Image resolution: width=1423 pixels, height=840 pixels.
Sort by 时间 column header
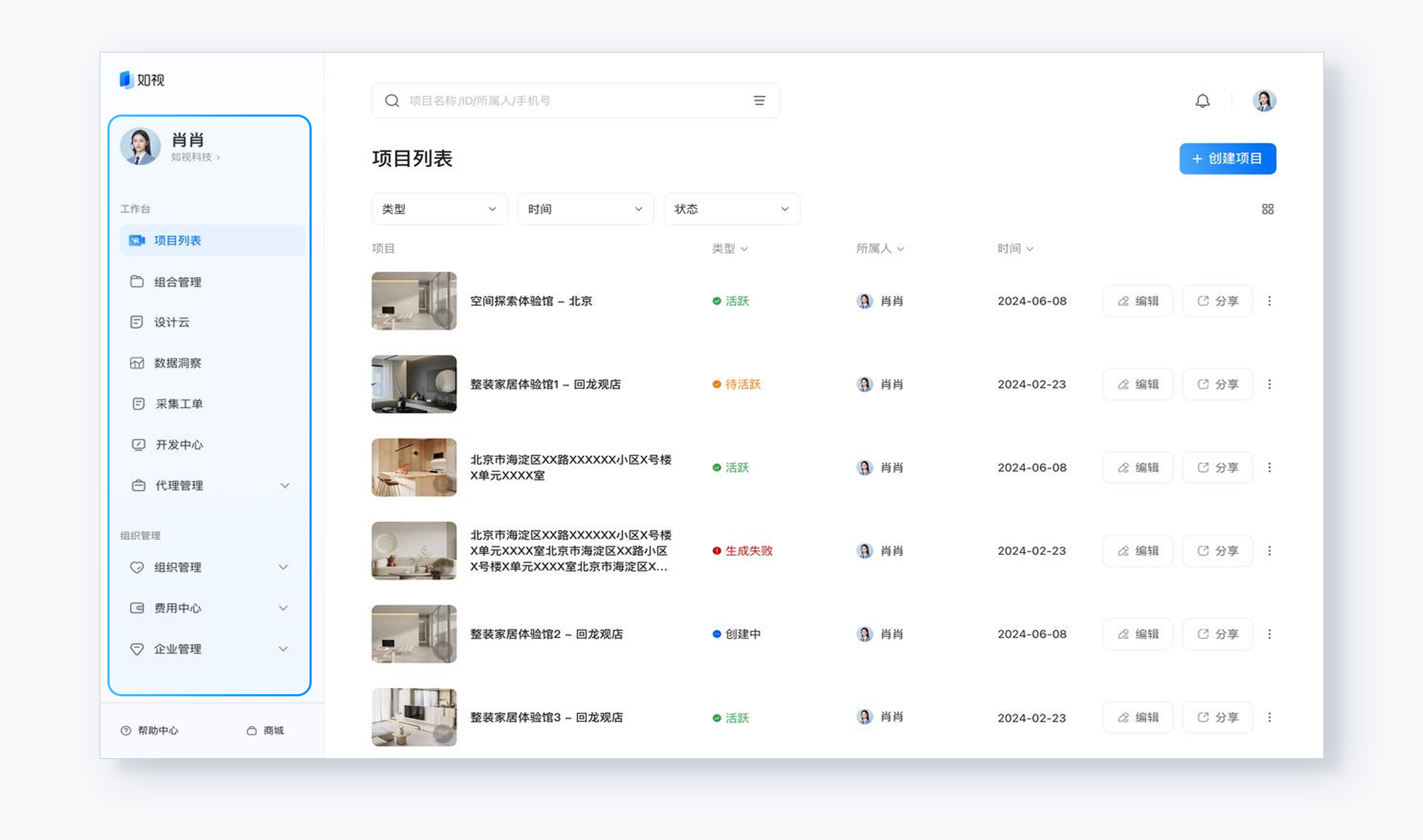tap(1015, 248)
